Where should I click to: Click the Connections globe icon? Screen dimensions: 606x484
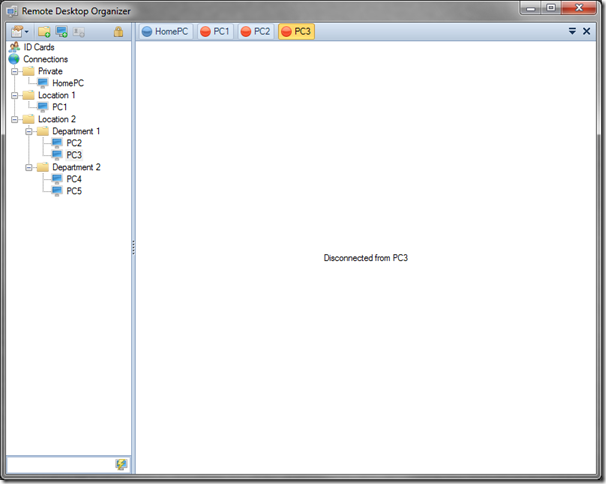(14, 59)
